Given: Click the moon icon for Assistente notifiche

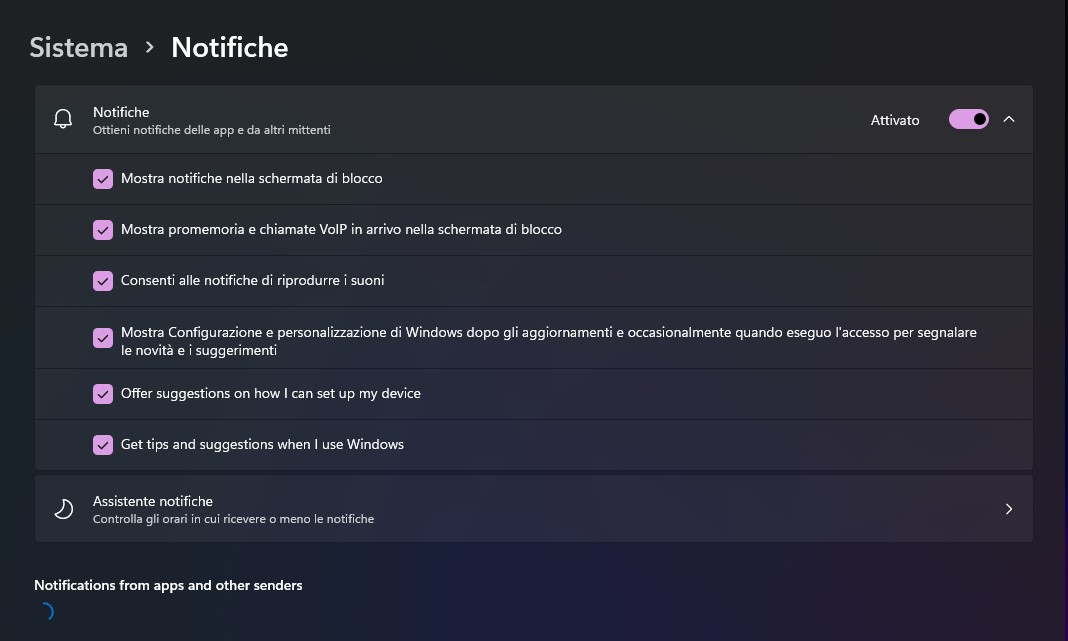Looking at the screenshot, I should pos(63,509).
